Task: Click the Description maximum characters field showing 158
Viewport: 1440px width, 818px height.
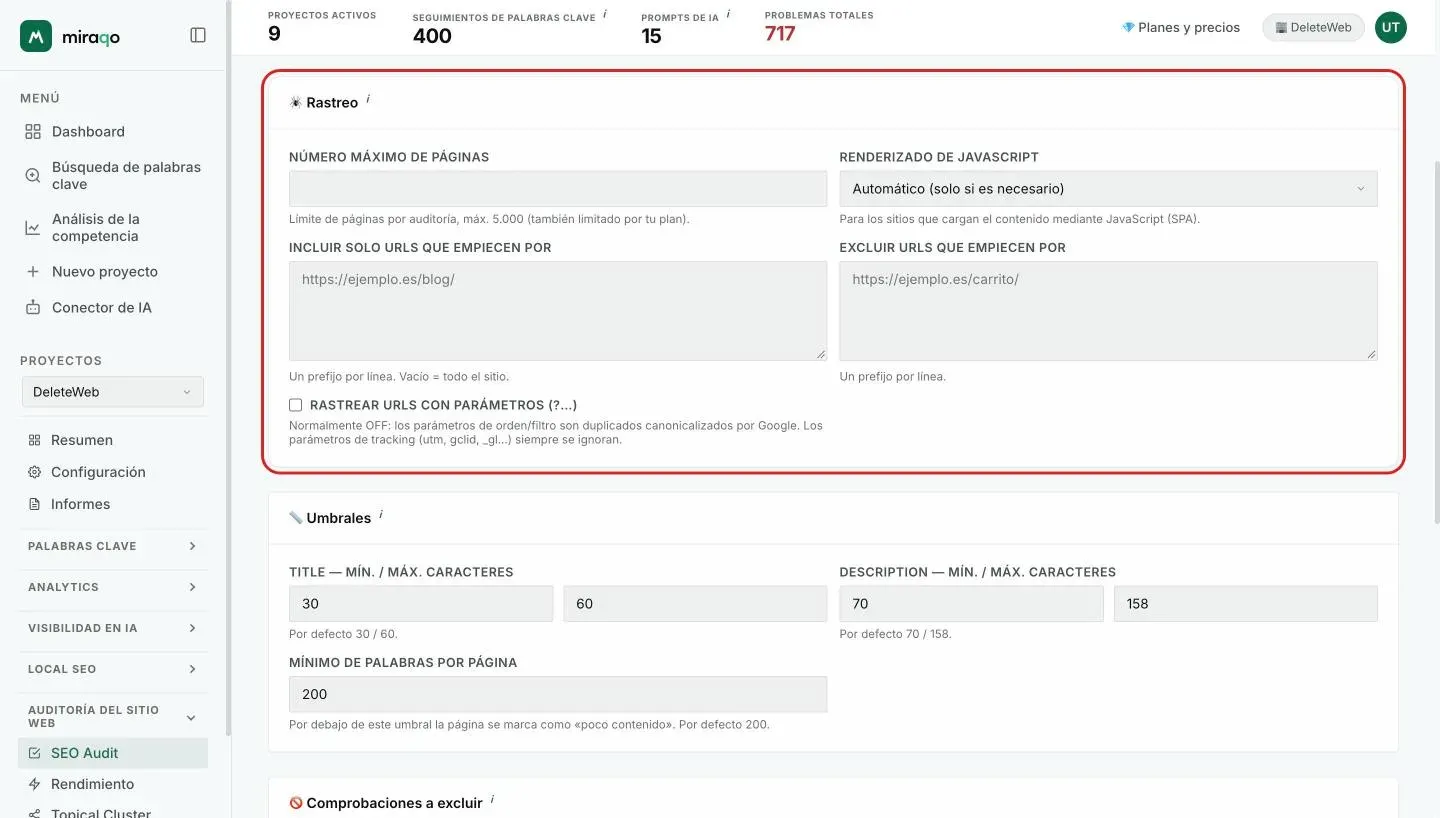Action: (1246, 604)
